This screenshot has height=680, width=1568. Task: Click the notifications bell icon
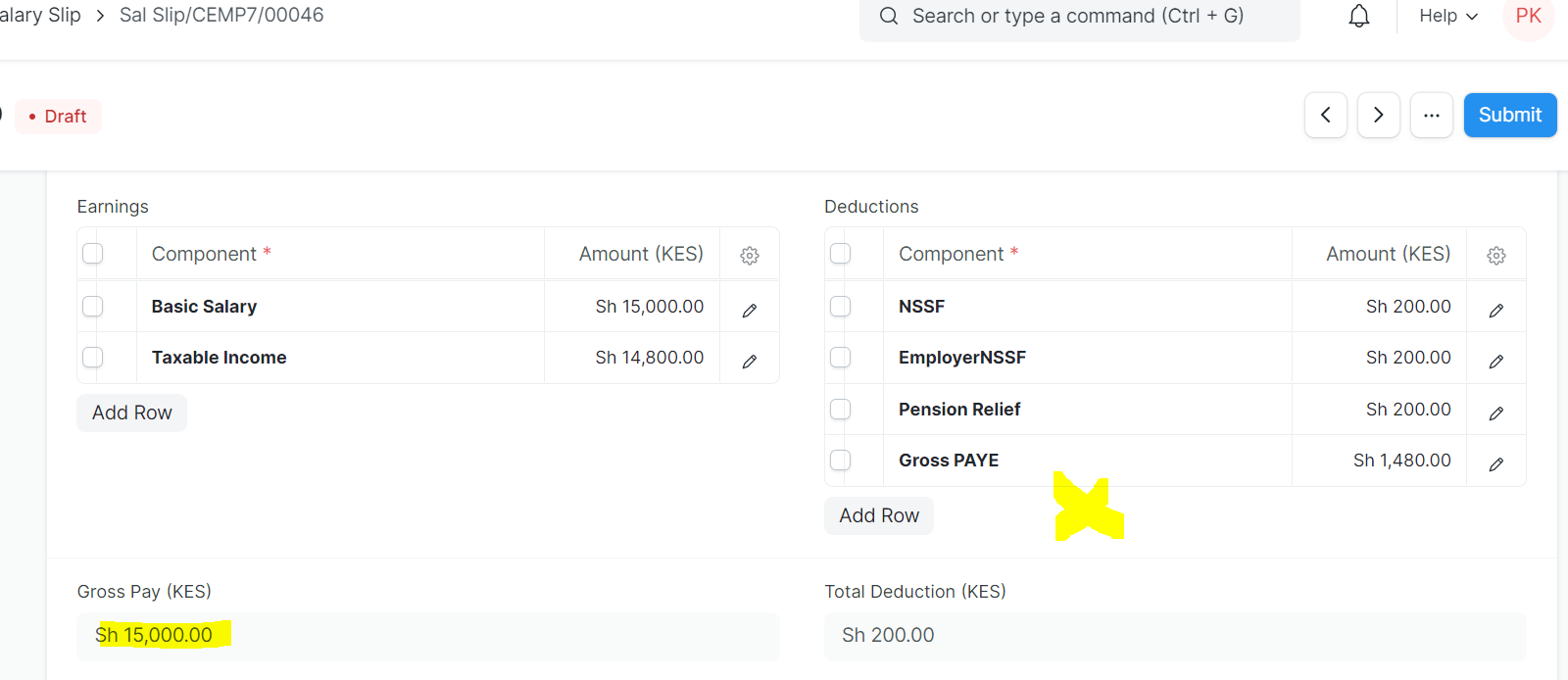point(1359,17)
